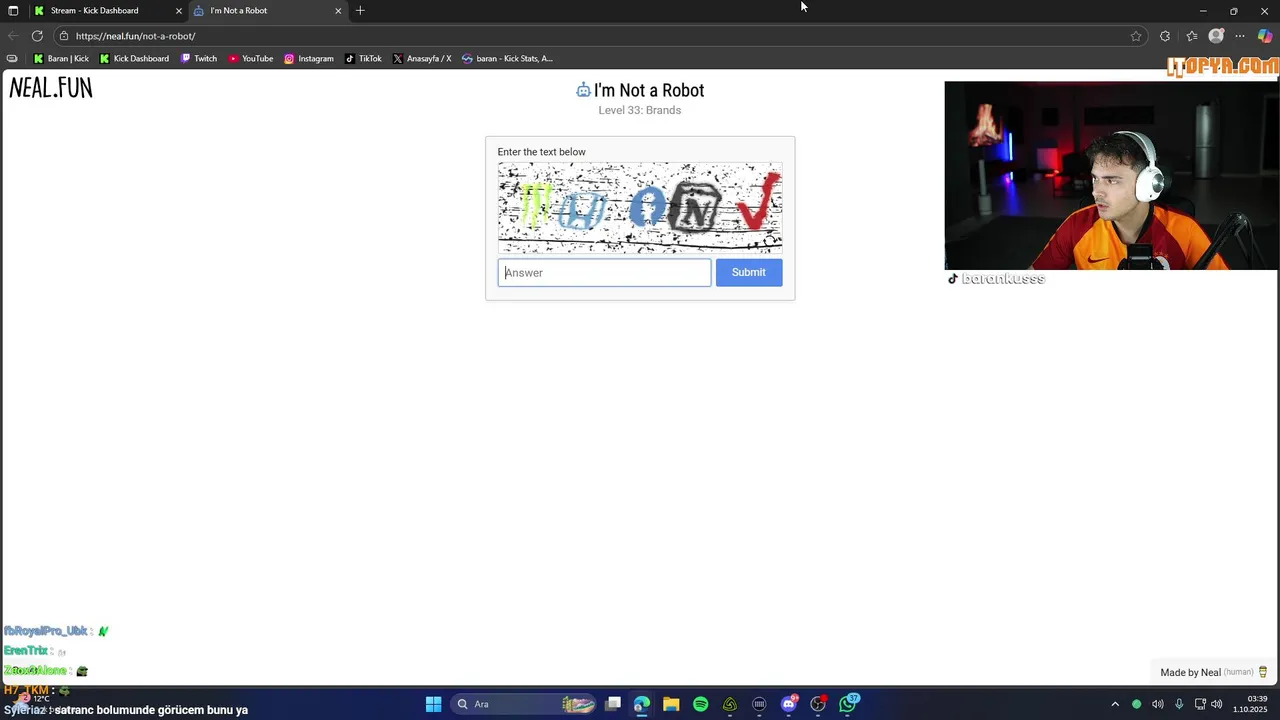Open the green triangle app in taskbar
Image resolution: width=1280 pixels, height=720 pixels.
point(730,704)
